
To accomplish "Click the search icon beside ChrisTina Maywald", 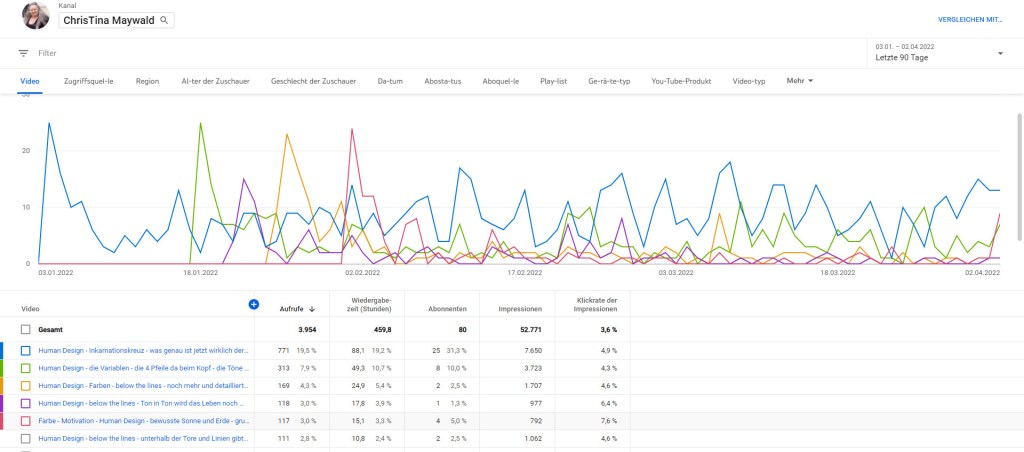I will pyautogui.click(x=164, y=20).
